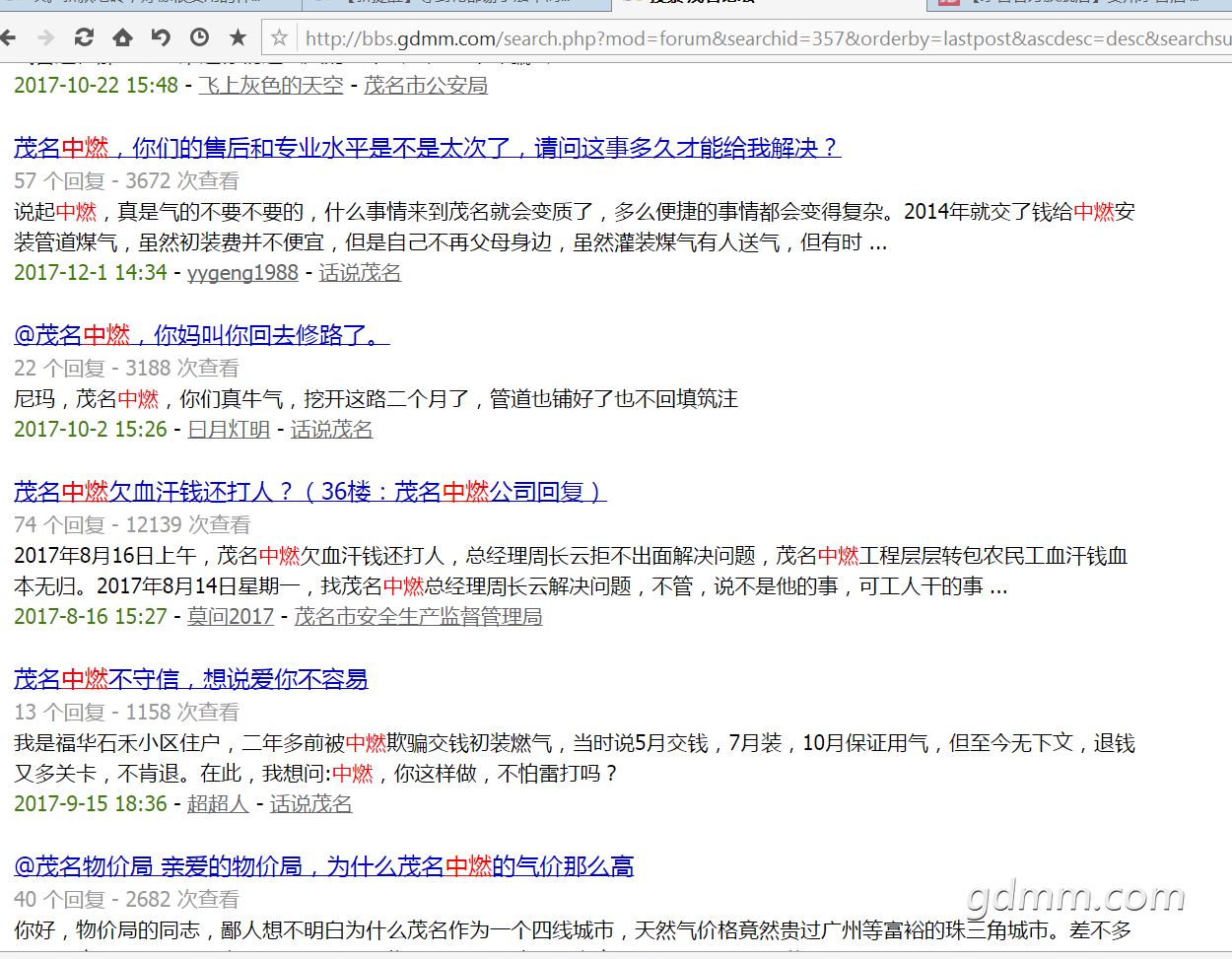Screen dimensions: 1232x959
Task: Reload the page with the refresh icon
Action: (84, 37)
